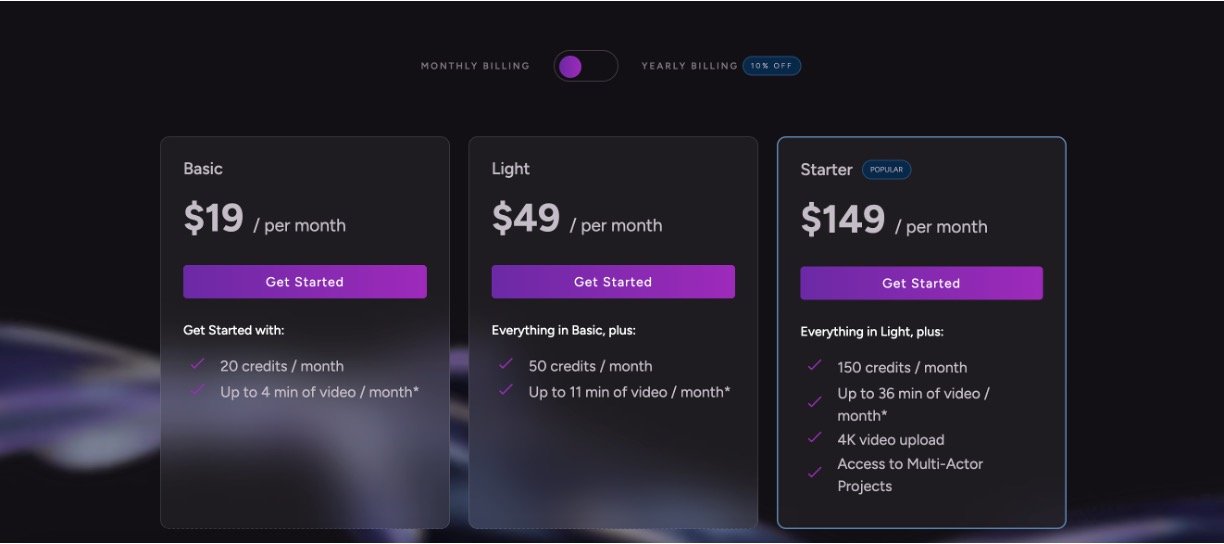1224x544 pixels.
Task: Click the Popular badge on Starter
Action: [x=886, y=170]
